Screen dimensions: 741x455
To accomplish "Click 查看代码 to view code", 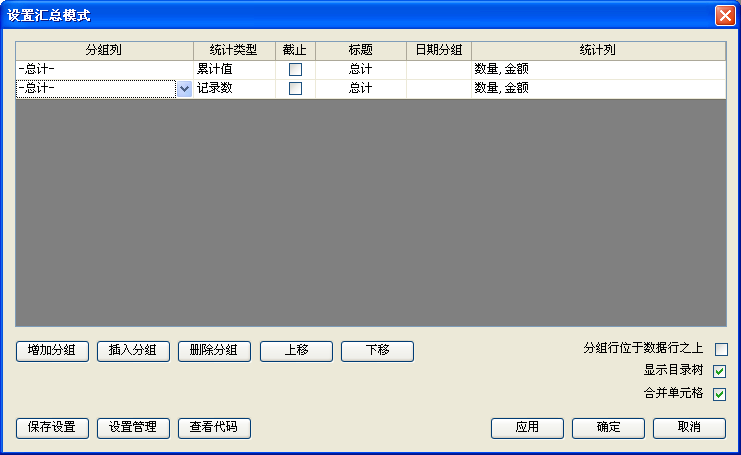I will coord(214,428).
